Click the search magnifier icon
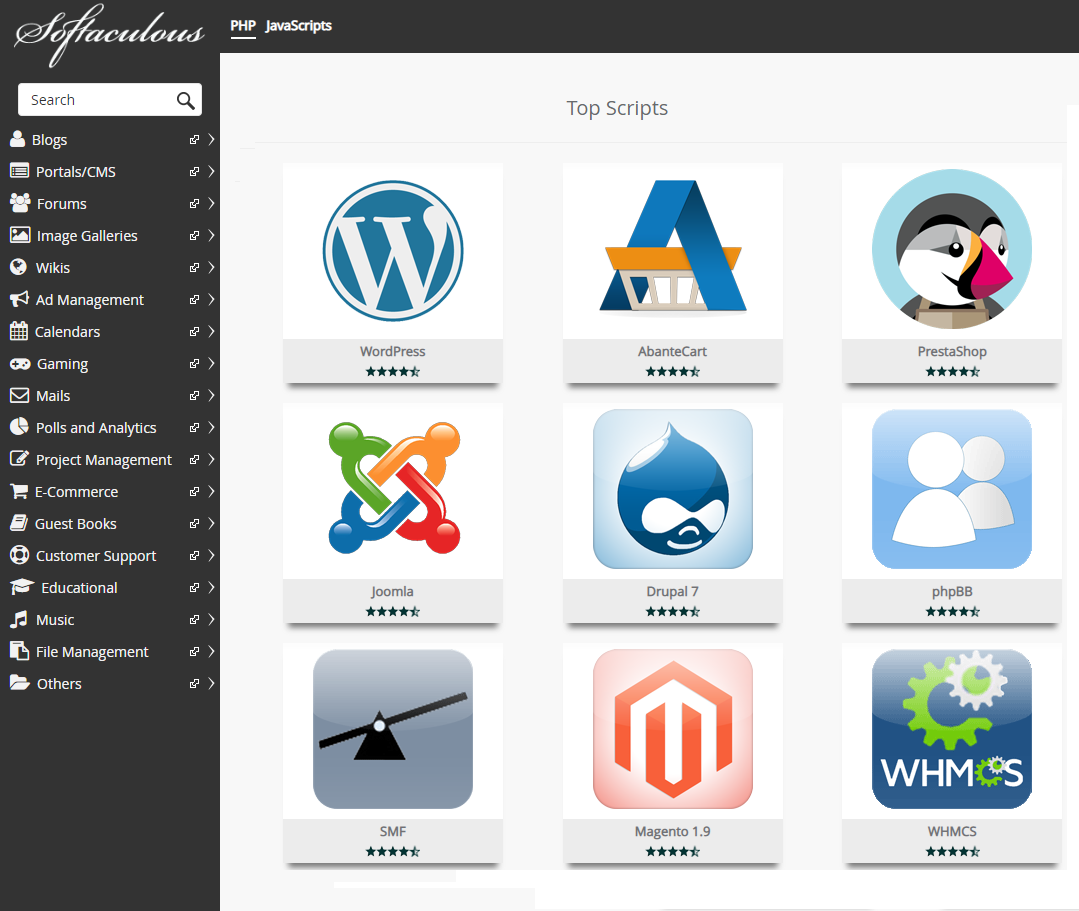Image resolution: width=1079 pixels, height=911 pixels. 185,100
